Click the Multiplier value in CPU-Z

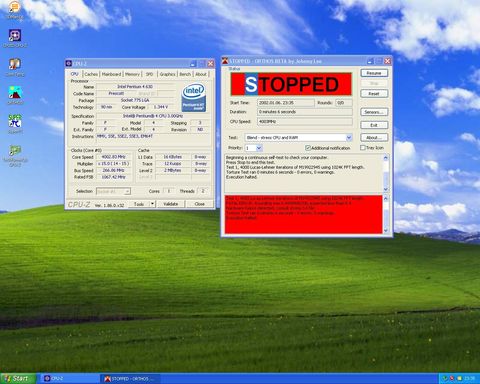click(x=114, y=164)
